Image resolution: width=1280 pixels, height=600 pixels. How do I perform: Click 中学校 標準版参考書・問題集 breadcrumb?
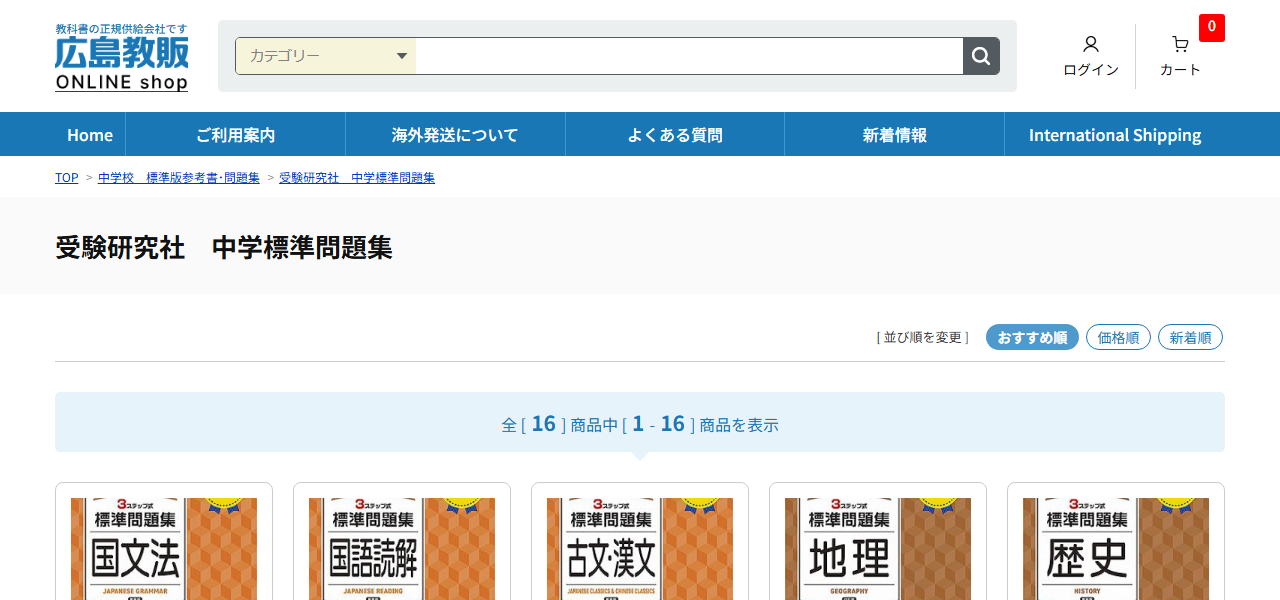pyautogui.click(x=179, y=178)
